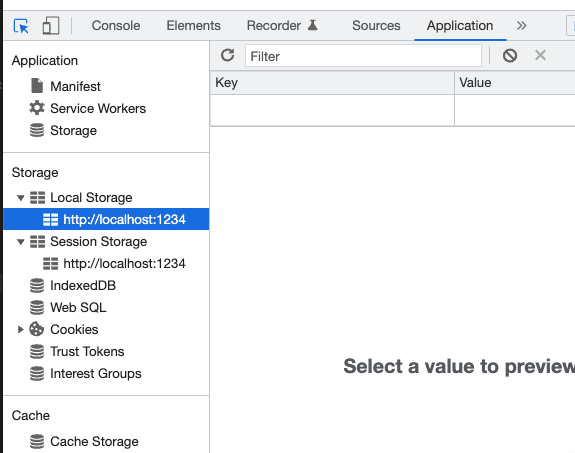Open the Elements tab
The image size is (575, 453).
pos(194,26)
